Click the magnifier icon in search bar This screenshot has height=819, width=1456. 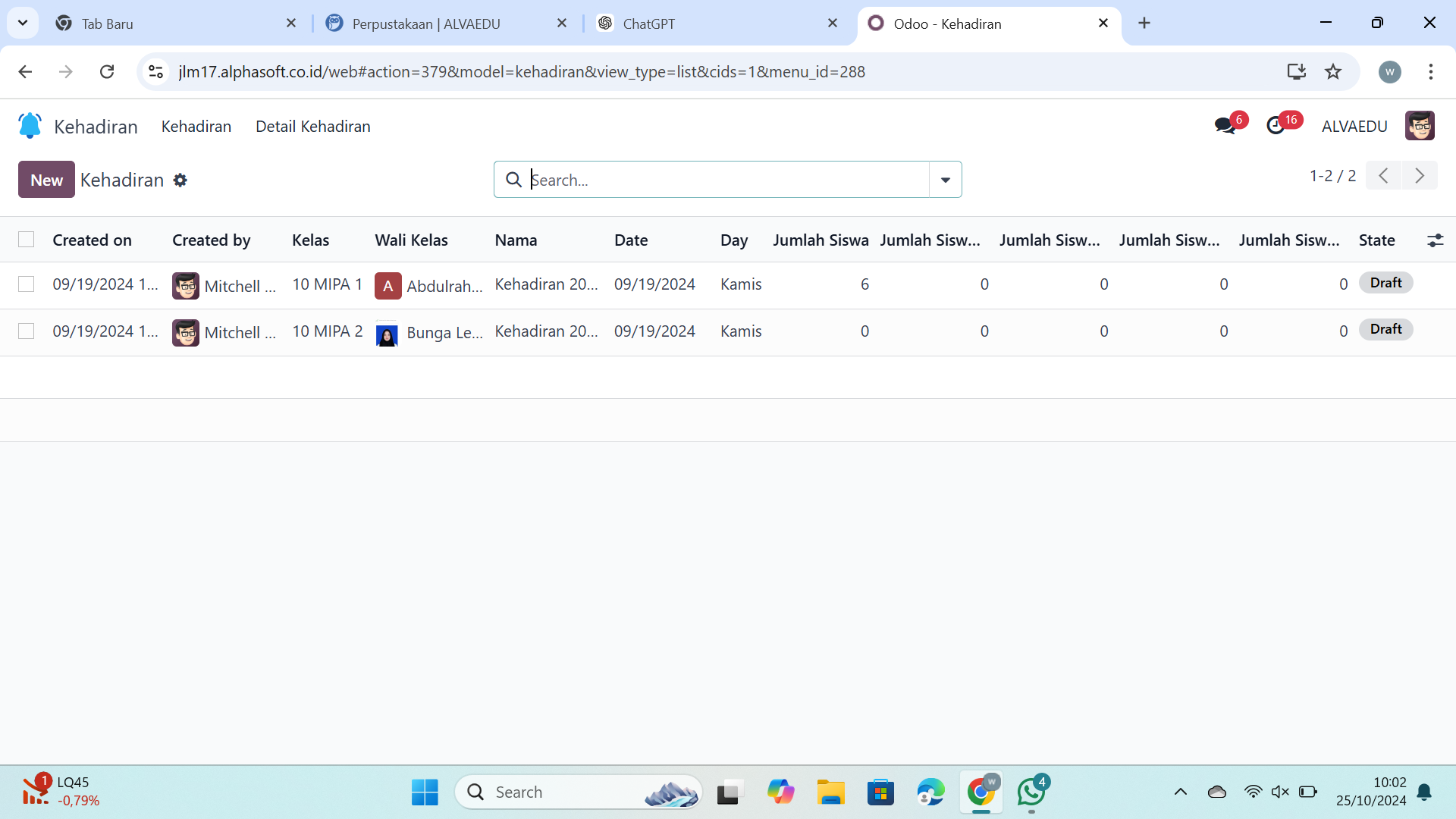pyautogui.click(x=513, y=180)
